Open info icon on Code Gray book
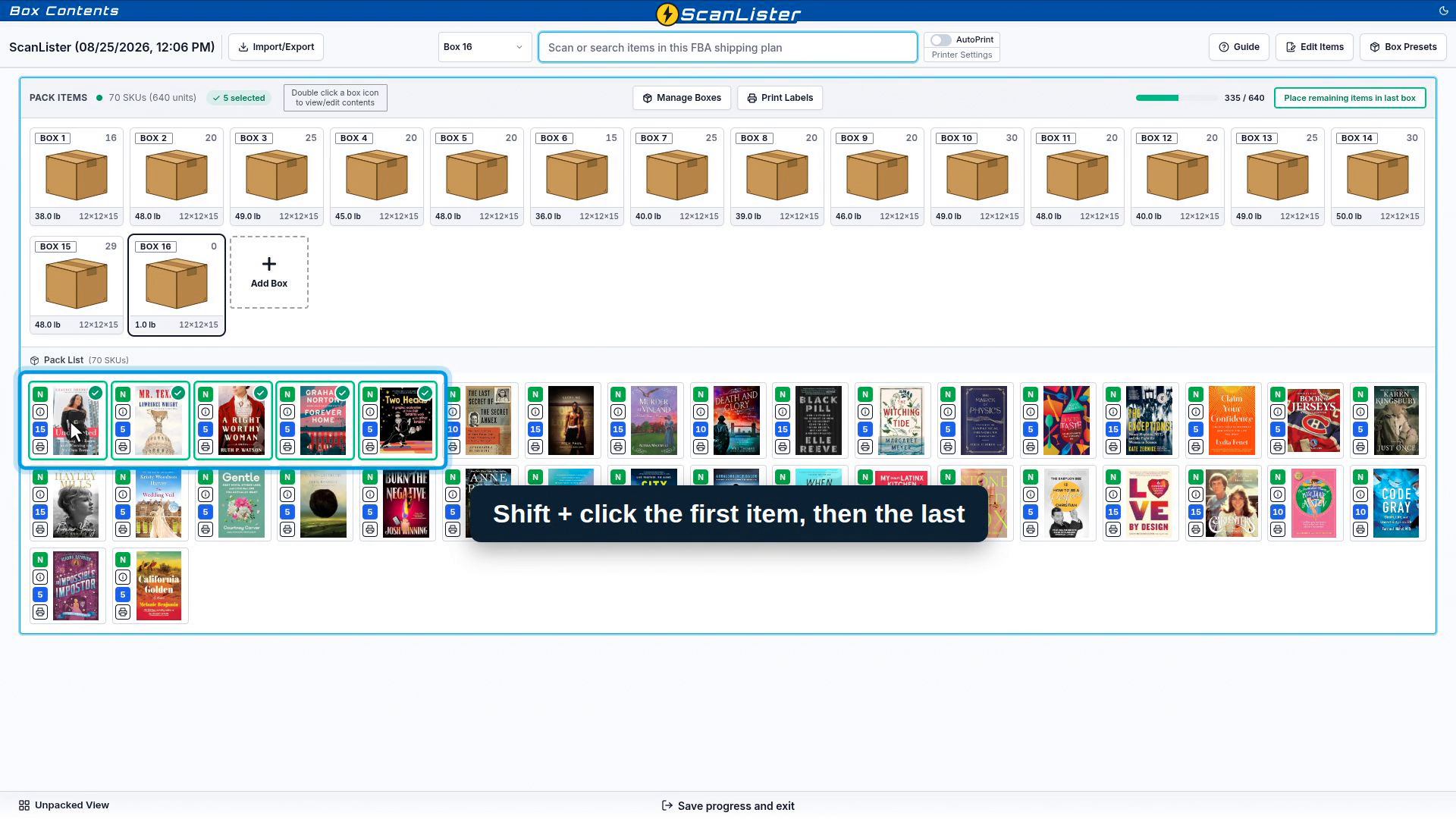Viewport: 1456px width, 819px height. pyautogui.click(x=1360, y=494)
